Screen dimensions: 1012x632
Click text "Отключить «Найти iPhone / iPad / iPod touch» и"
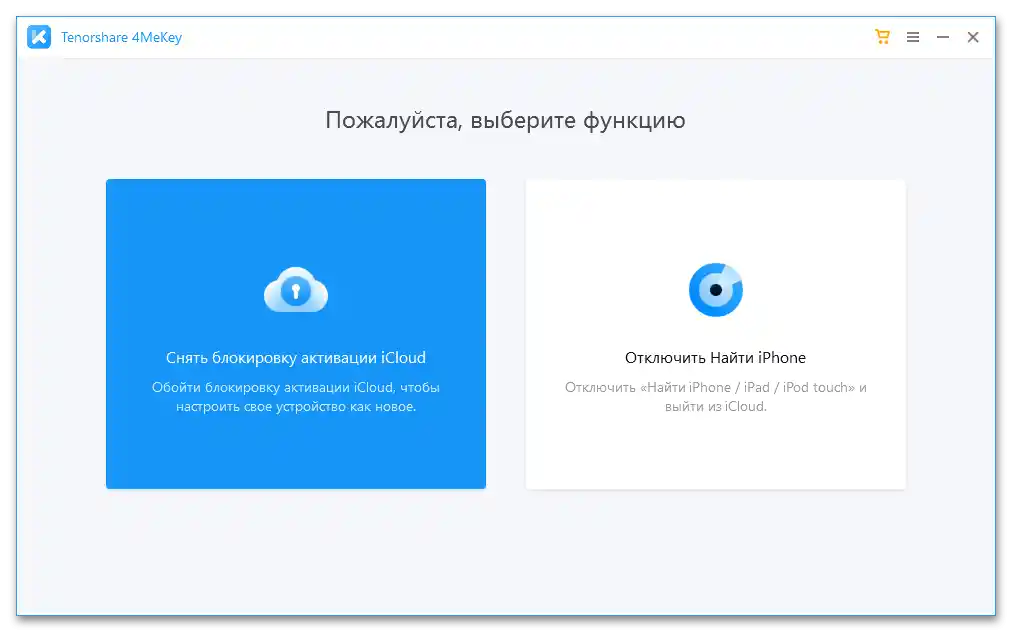(716, 387)
